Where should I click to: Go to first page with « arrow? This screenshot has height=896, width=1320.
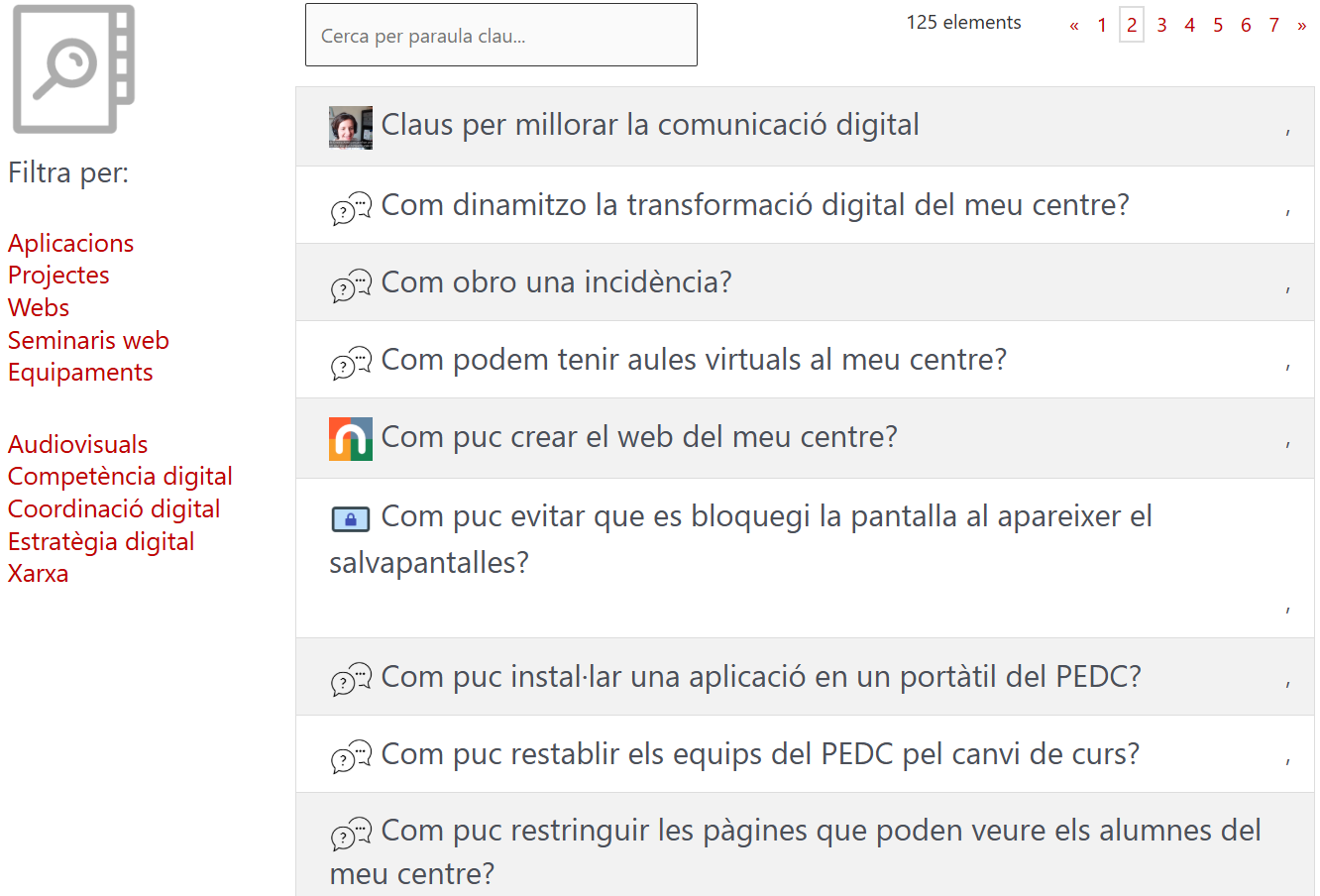pyautogui.click(x=1073, y=25)
